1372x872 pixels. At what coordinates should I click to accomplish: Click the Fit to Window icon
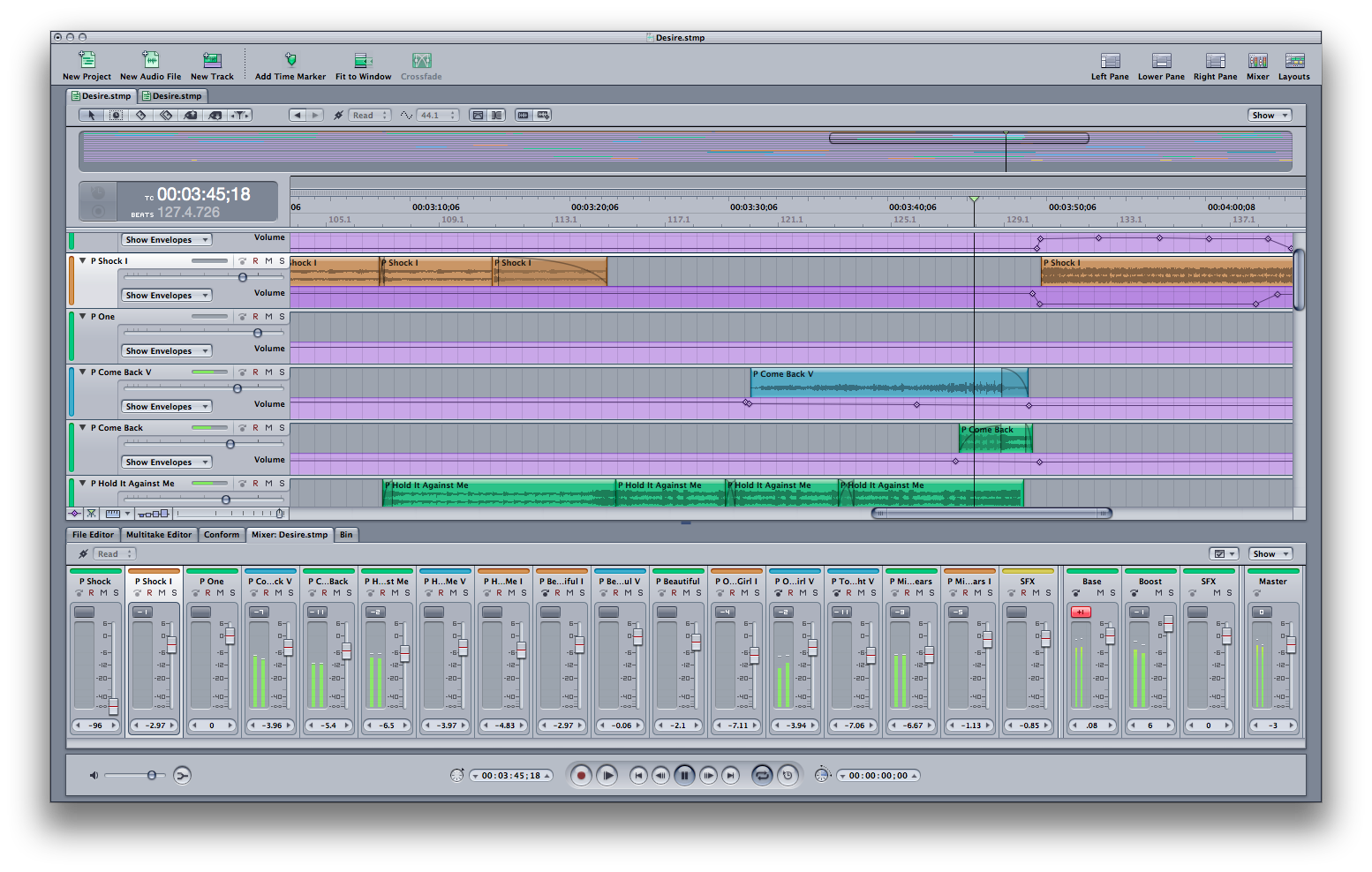[363, 61]
